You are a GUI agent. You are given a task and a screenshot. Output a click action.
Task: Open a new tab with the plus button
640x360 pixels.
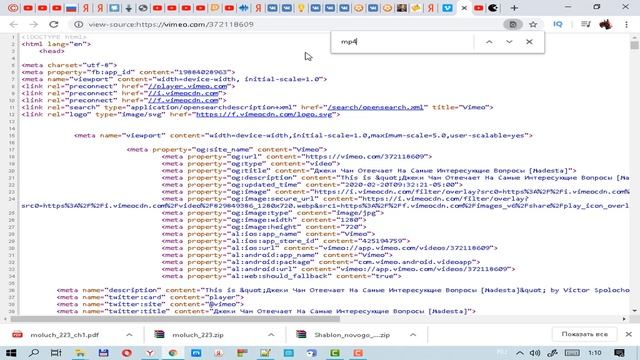click(x=514, y=8)
